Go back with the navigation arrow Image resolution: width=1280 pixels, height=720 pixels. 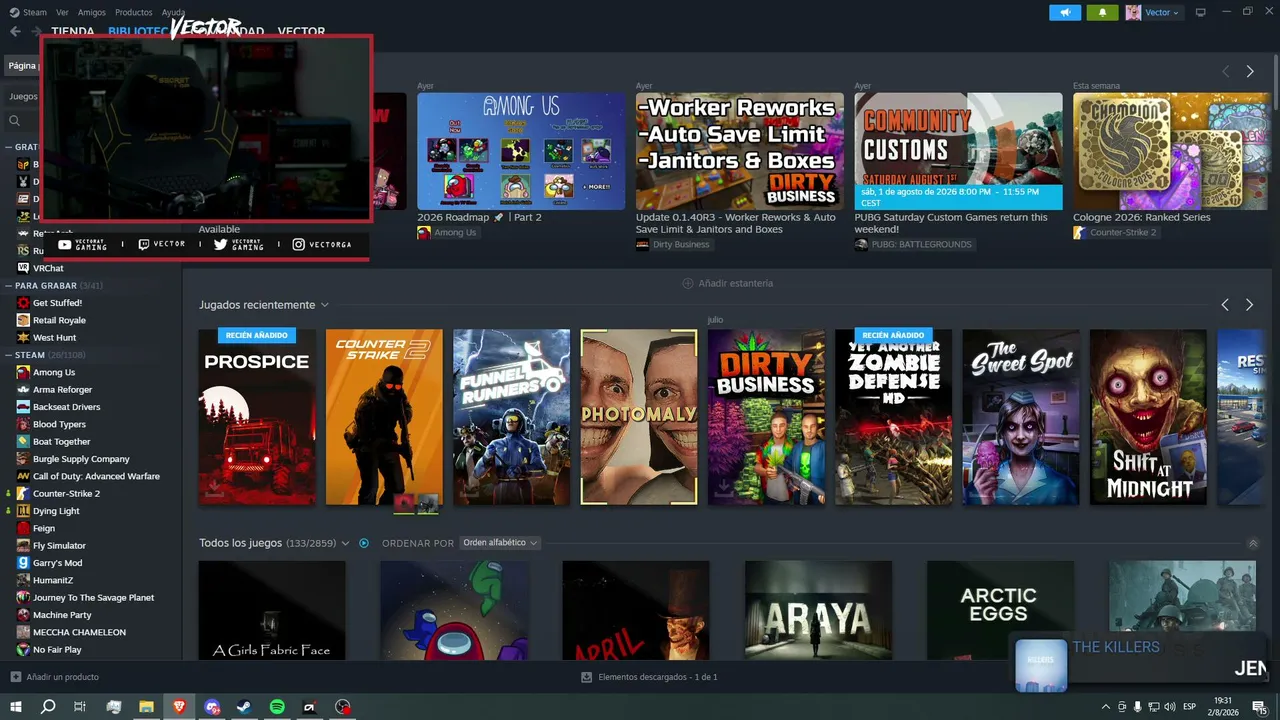pos(15,31)
